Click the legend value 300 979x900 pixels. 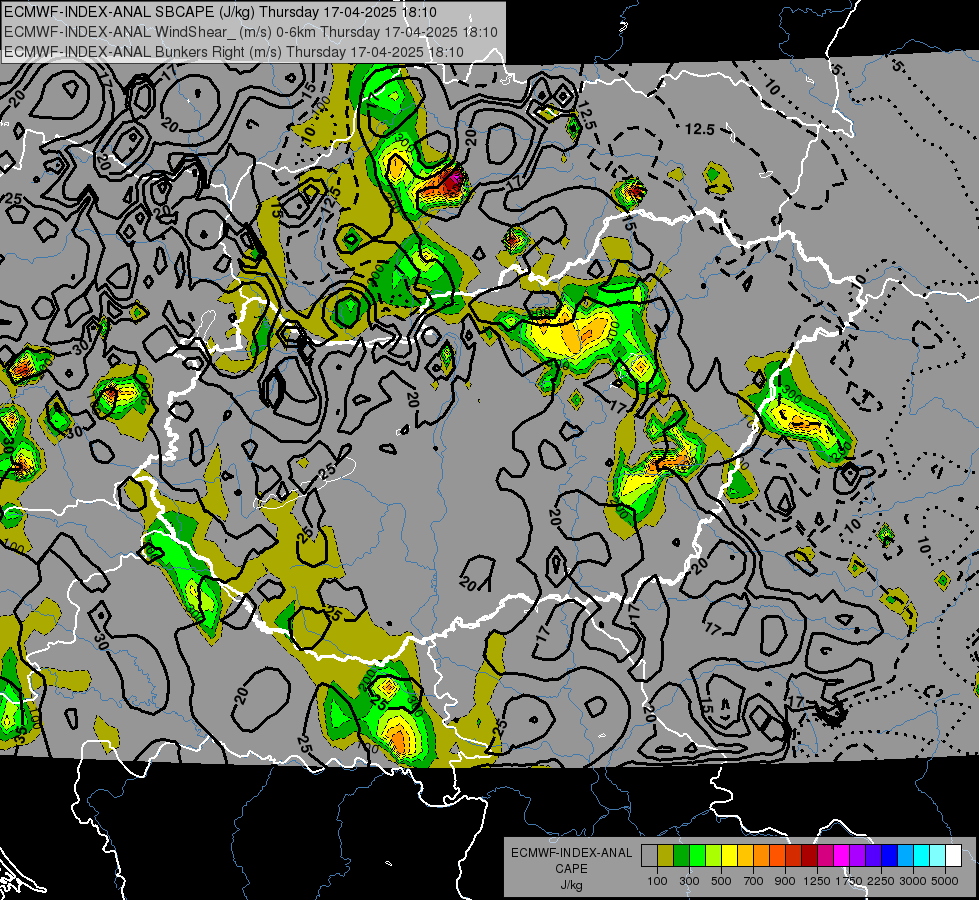pos(689,881)
